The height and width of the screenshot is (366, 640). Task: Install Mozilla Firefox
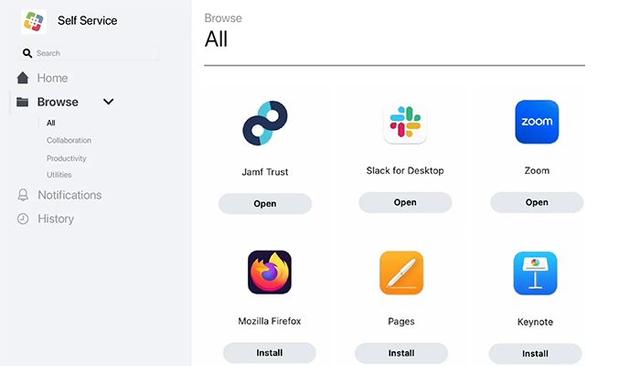(x=269, y=353)
